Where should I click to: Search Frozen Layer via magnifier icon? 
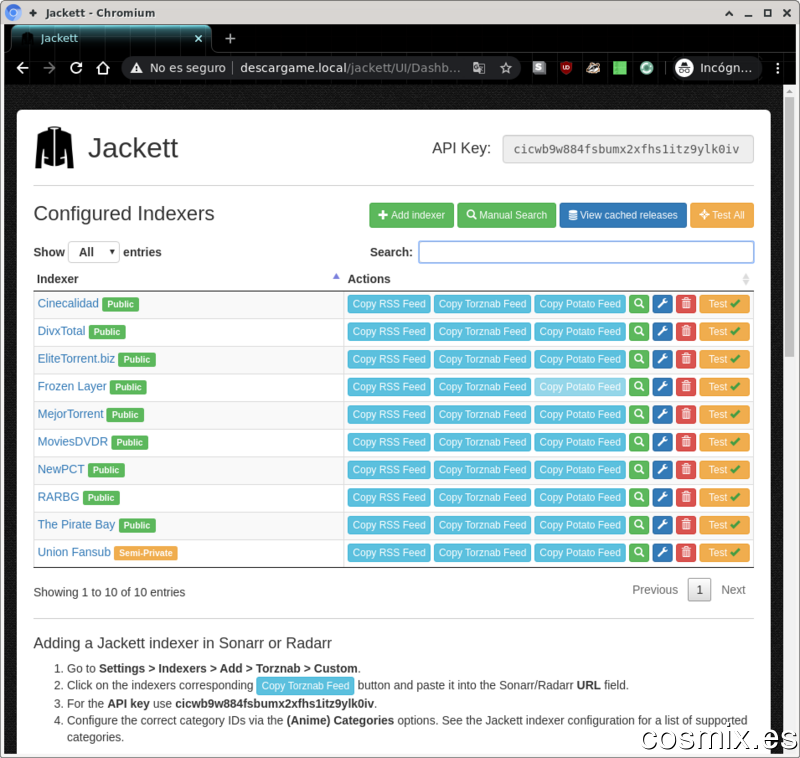(639, 387)
